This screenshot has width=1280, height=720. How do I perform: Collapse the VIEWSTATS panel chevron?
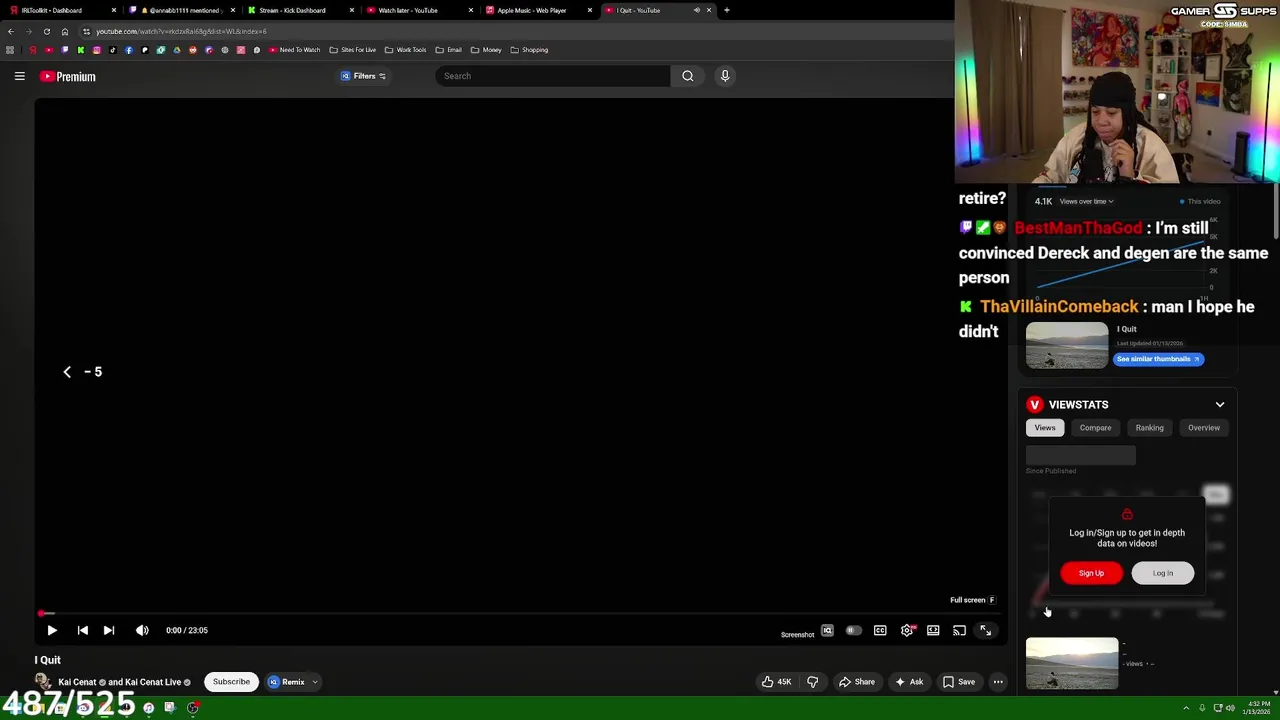pos(1220,405)
